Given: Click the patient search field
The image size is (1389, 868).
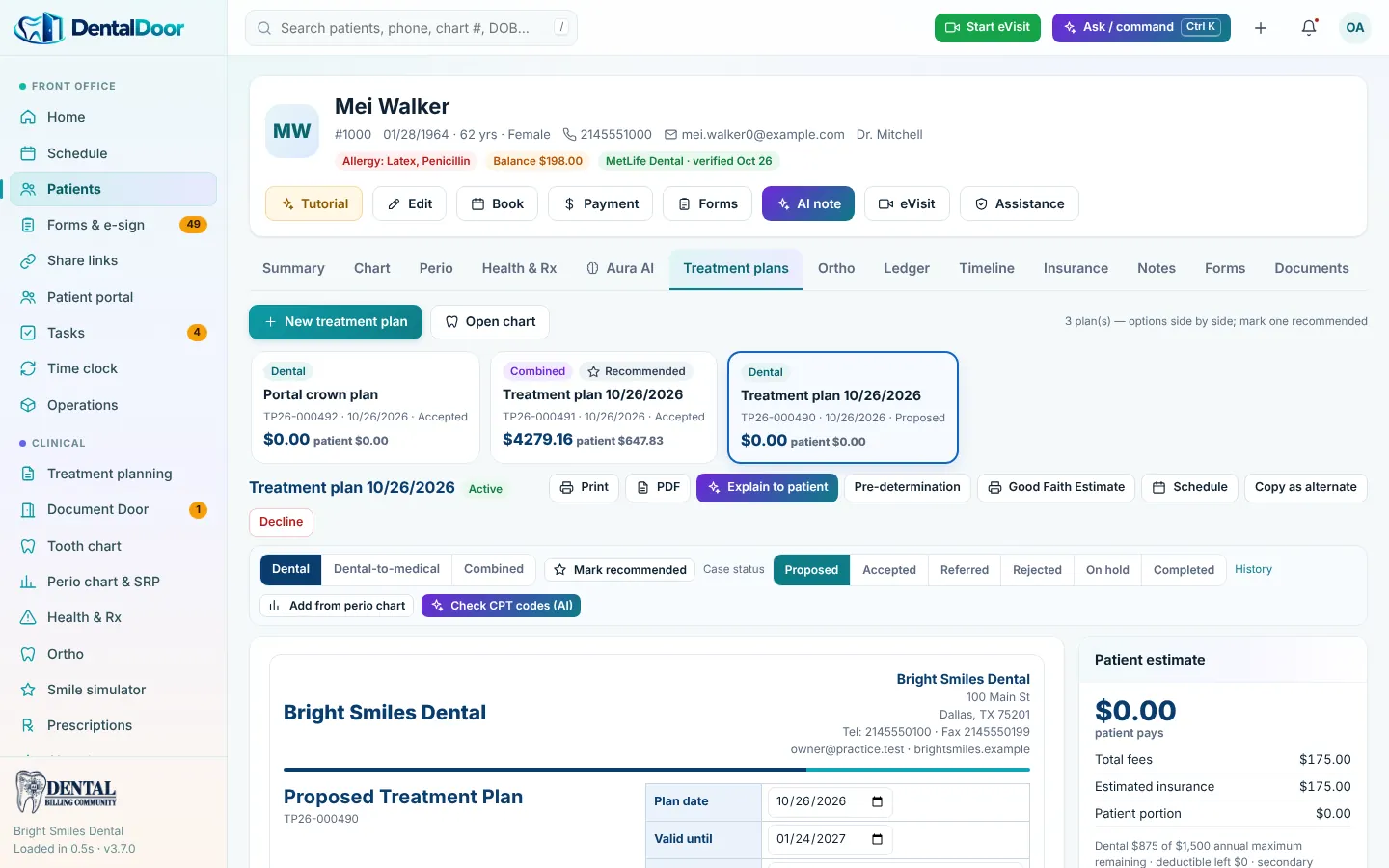Looking at the screenshot, I should 411,28.
